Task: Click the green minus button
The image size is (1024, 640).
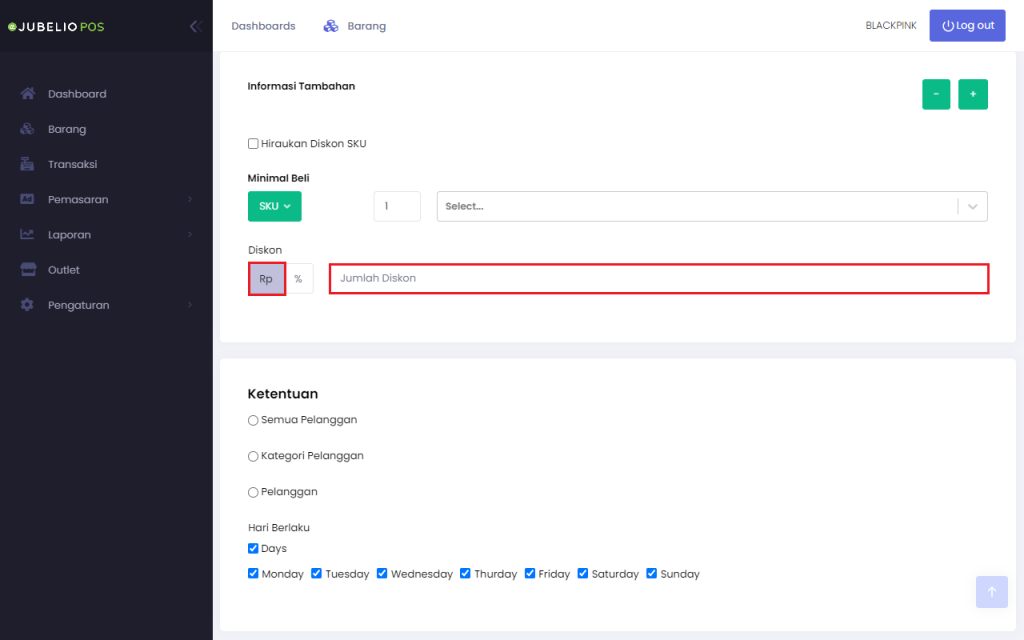Action: 936,94
